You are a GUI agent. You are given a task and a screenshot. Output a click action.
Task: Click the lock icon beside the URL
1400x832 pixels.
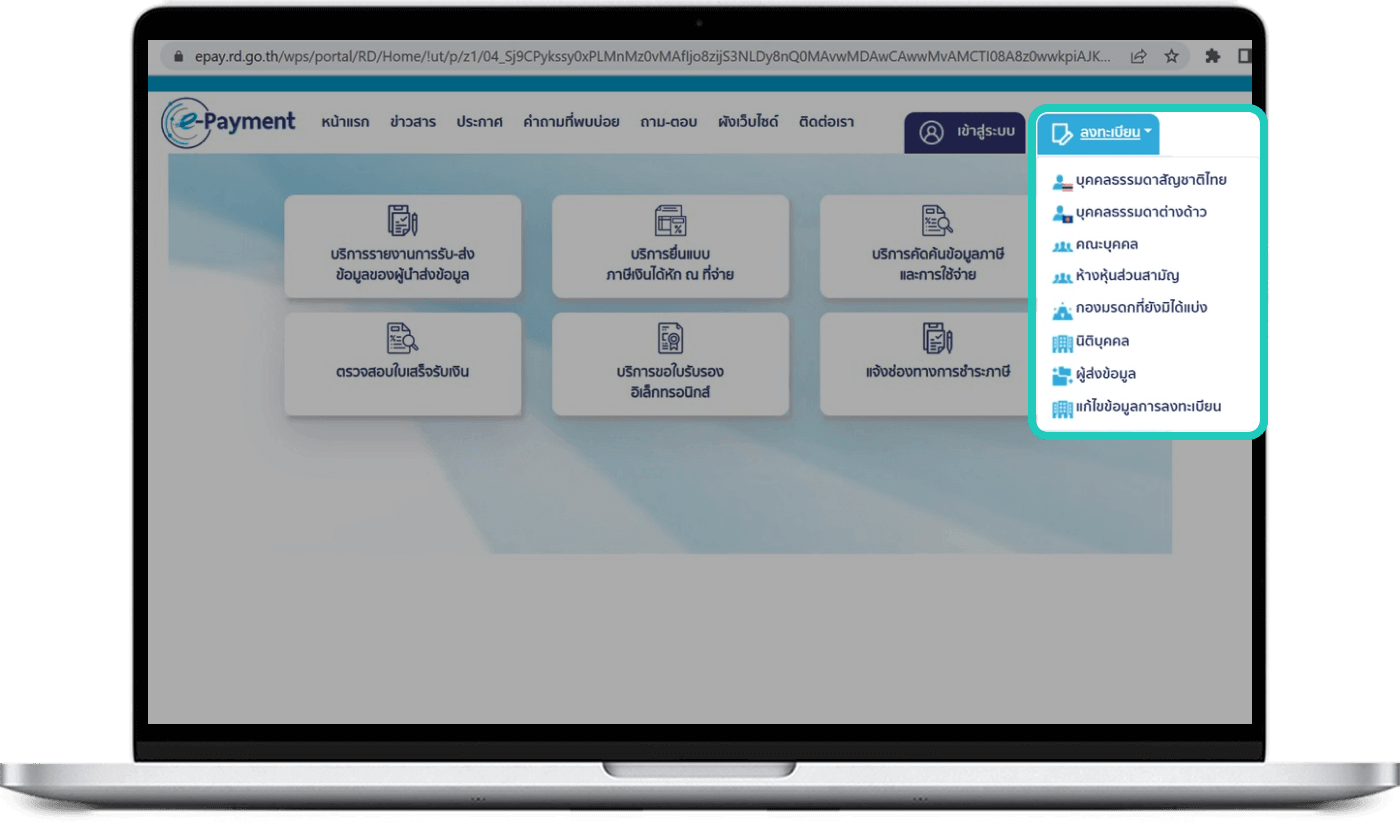180,57
